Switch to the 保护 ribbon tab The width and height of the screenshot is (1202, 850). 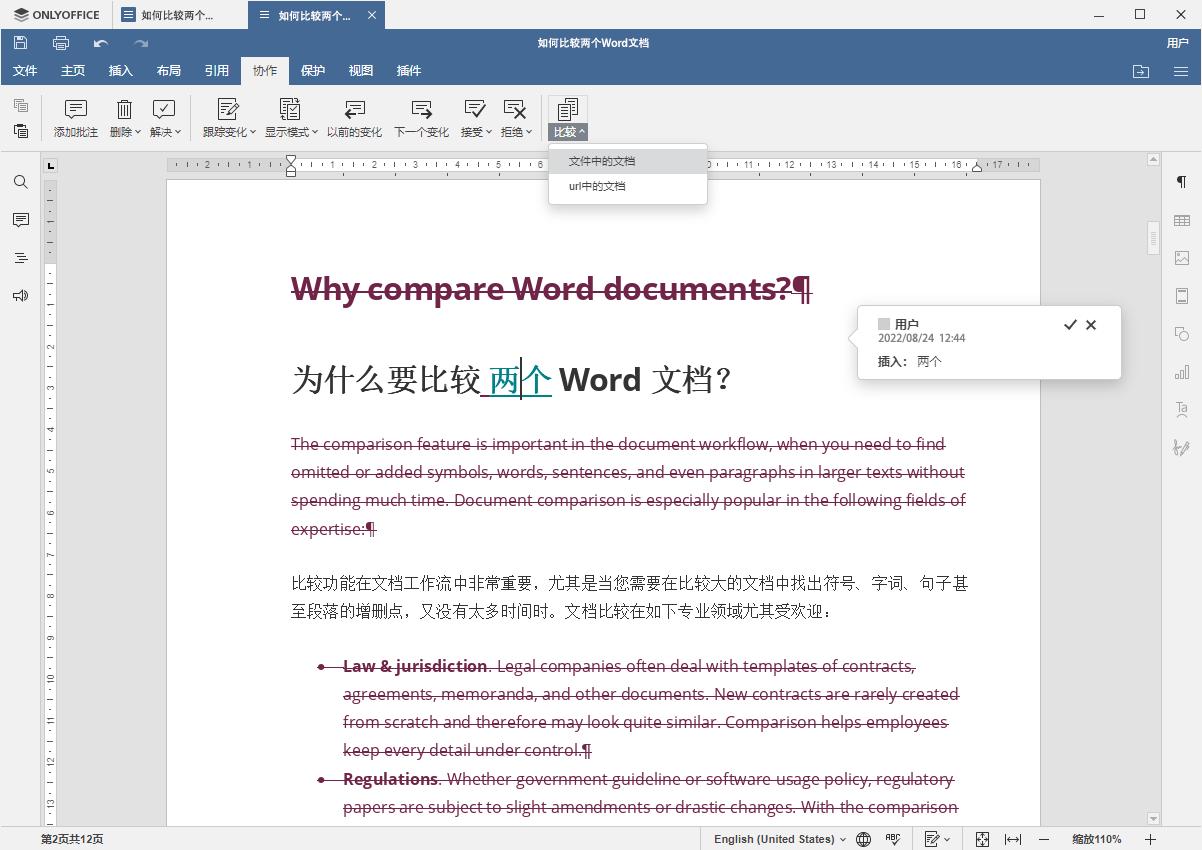pos(313,70)
